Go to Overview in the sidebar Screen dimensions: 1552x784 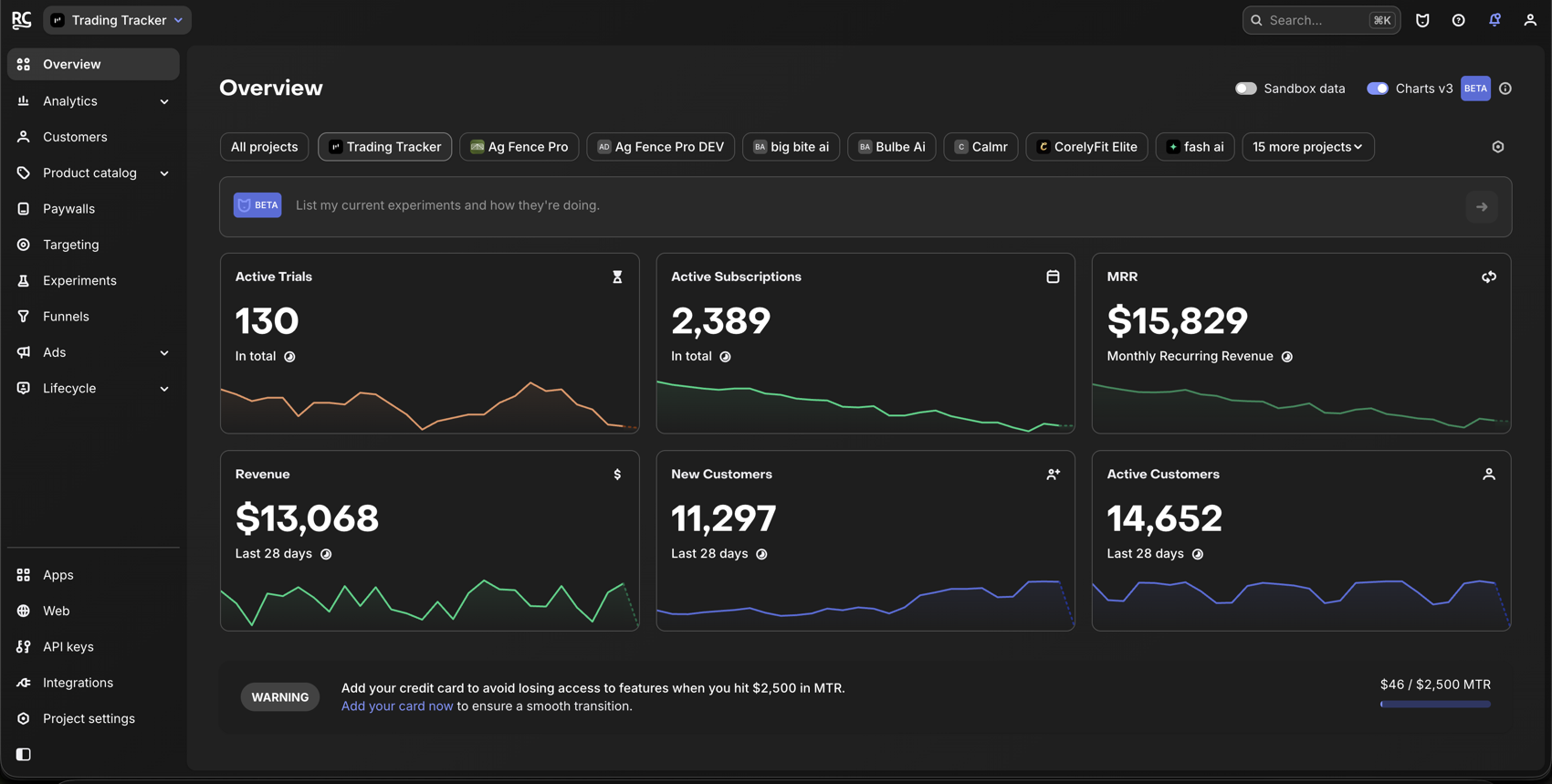(93, 65)
